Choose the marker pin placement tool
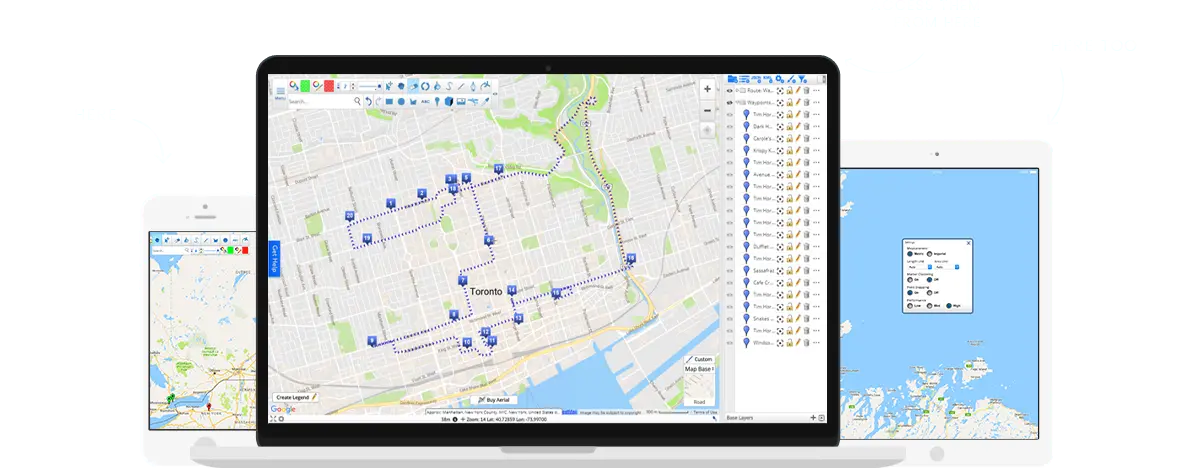Viewport: 1196px width, 468px height. (437, 101)
